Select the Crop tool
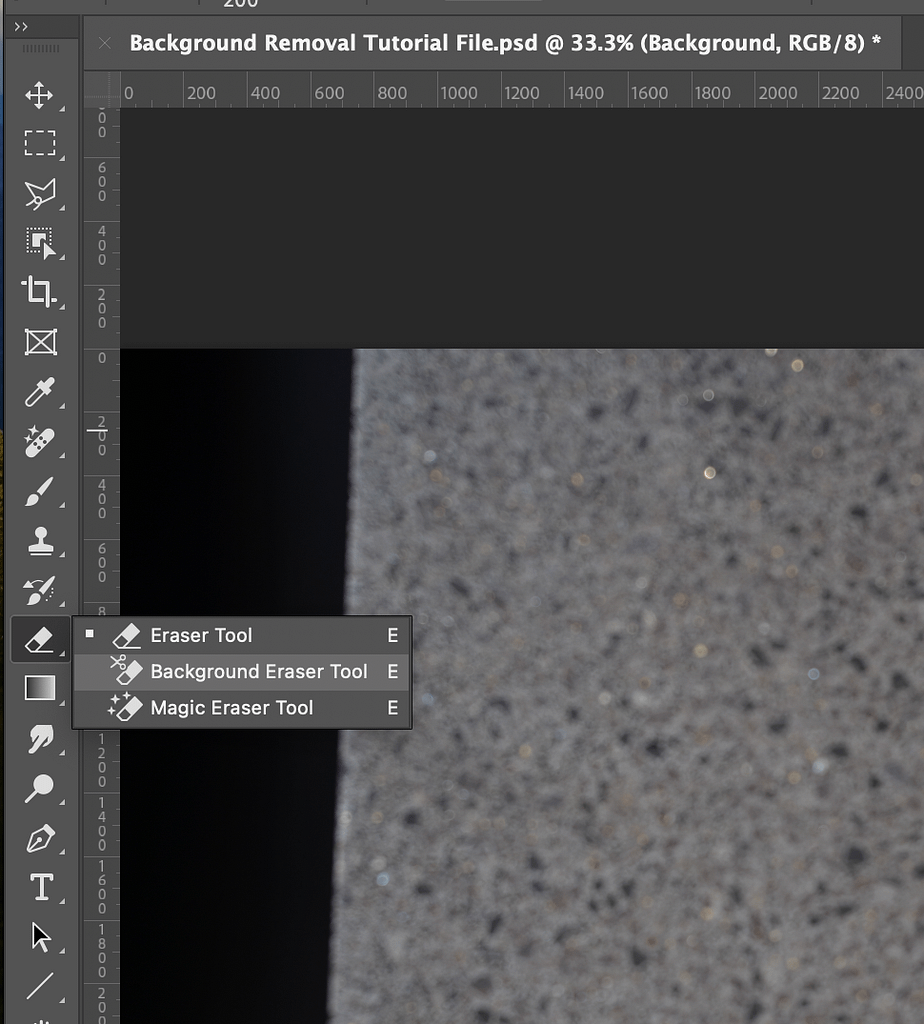This screenshot has height=1024, width=924. [x=39, y=292]
